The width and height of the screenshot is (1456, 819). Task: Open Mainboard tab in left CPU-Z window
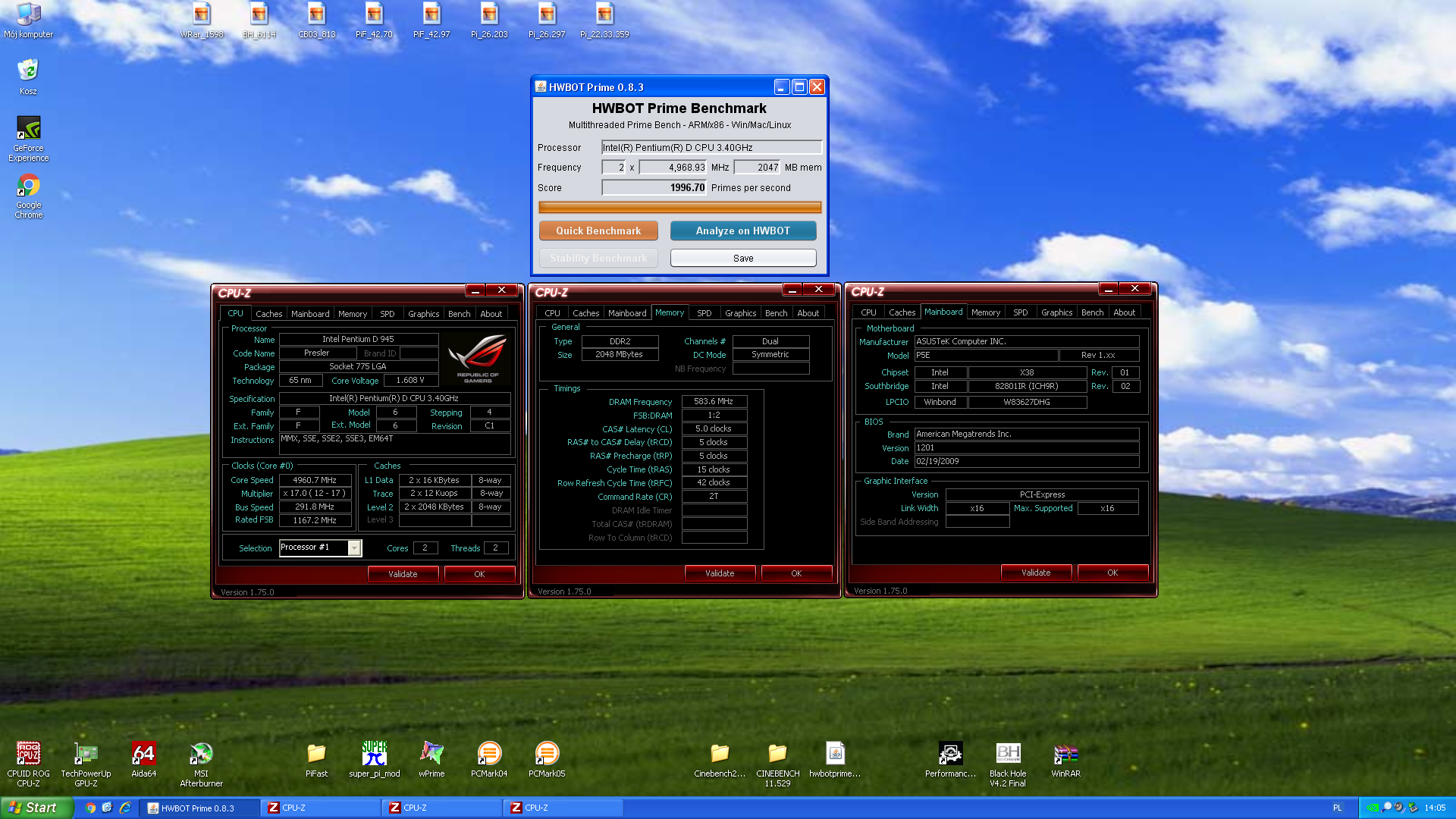point(310,314)
